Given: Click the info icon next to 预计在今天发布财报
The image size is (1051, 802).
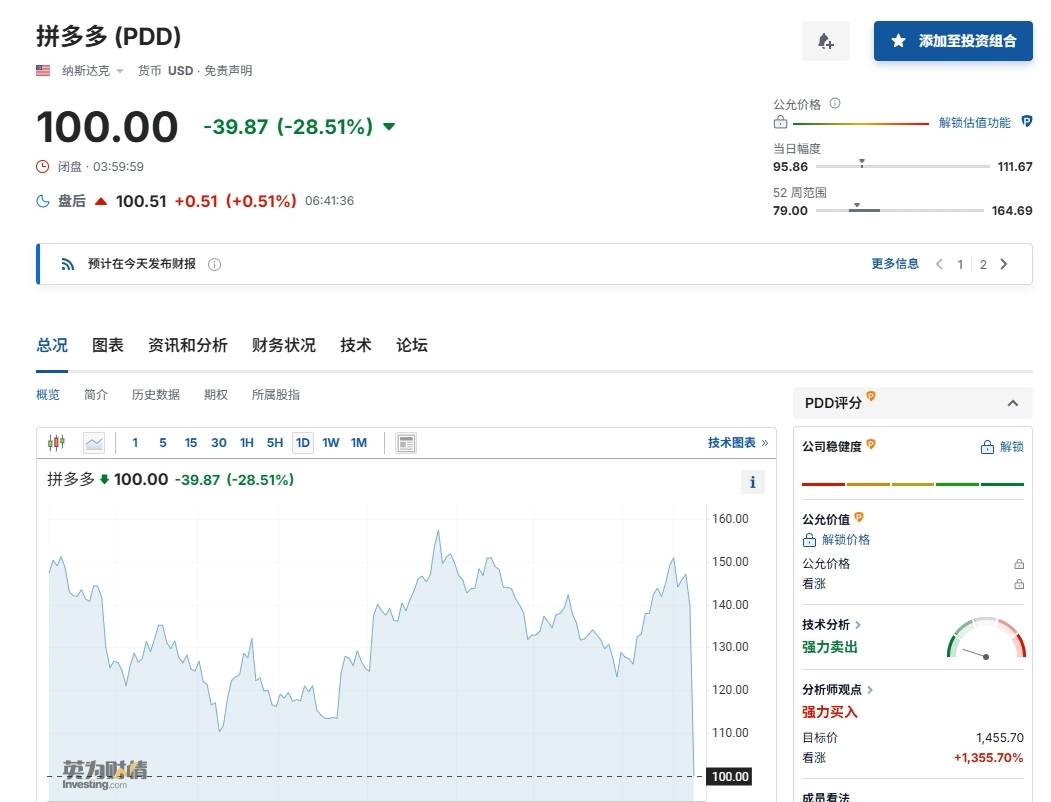Looking at the screenshot, I should coord(214,265).
